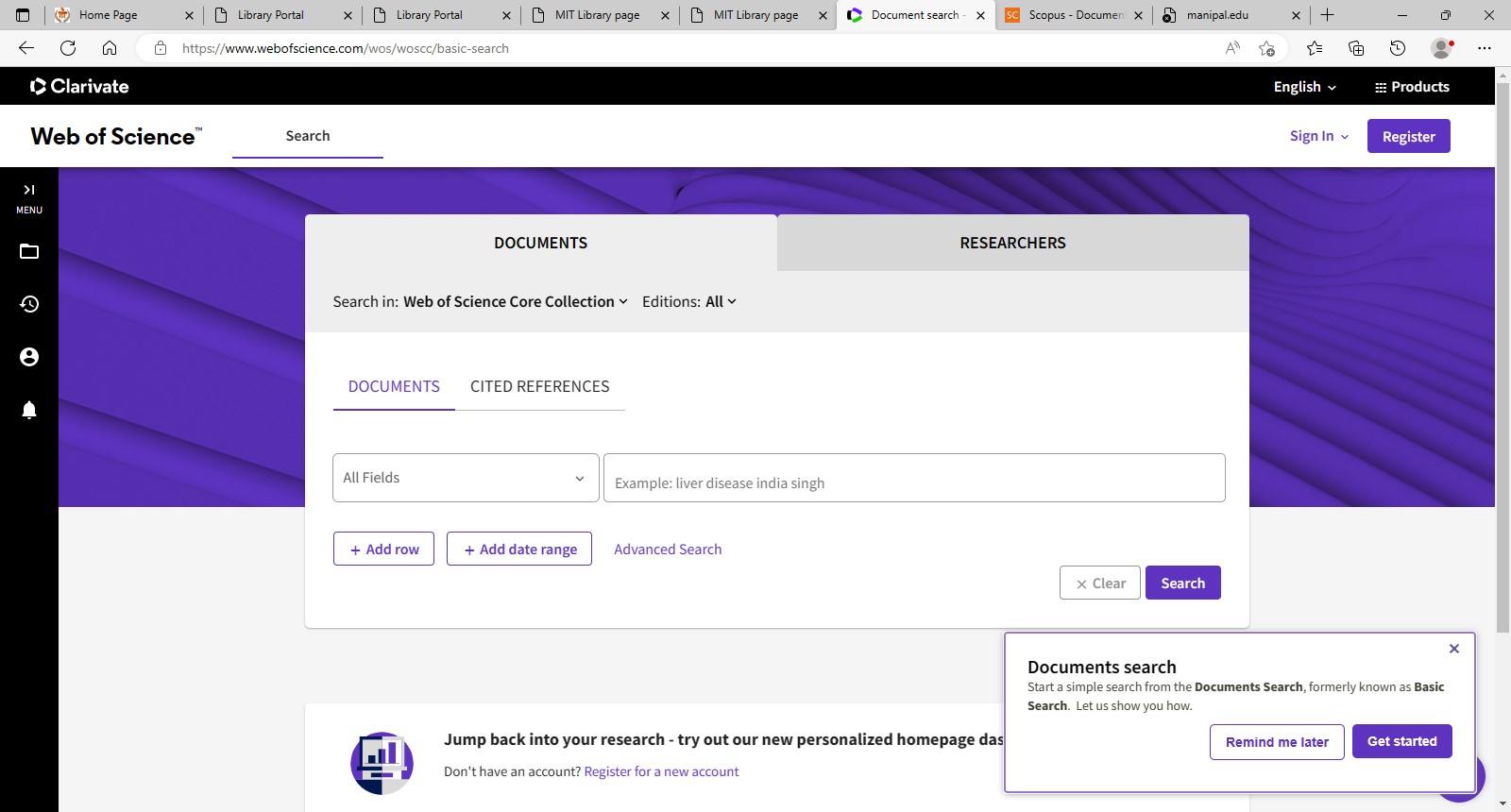Click the browser refresh icon
The height and width of the screenshot is (812, 1511).
(68, 48)
